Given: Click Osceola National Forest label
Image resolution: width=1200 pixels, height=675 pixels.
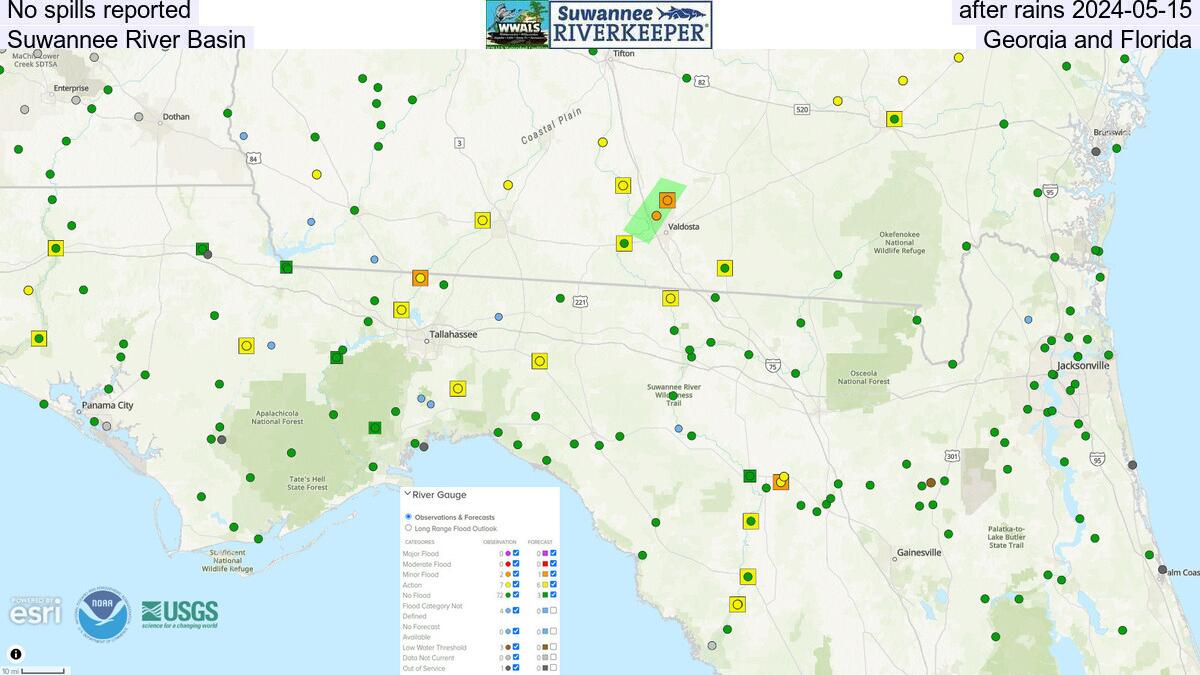Looking at the screenshot, I should [x=864, y=377].
